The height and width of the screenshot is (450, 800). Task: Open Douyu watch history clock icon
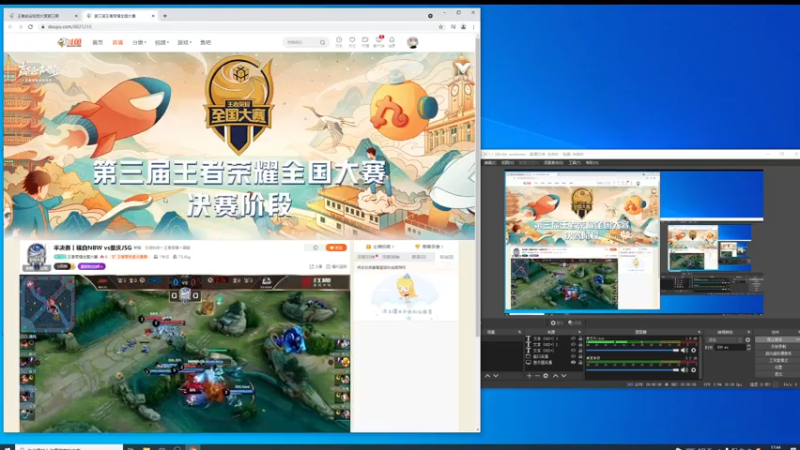coord(339,42)
